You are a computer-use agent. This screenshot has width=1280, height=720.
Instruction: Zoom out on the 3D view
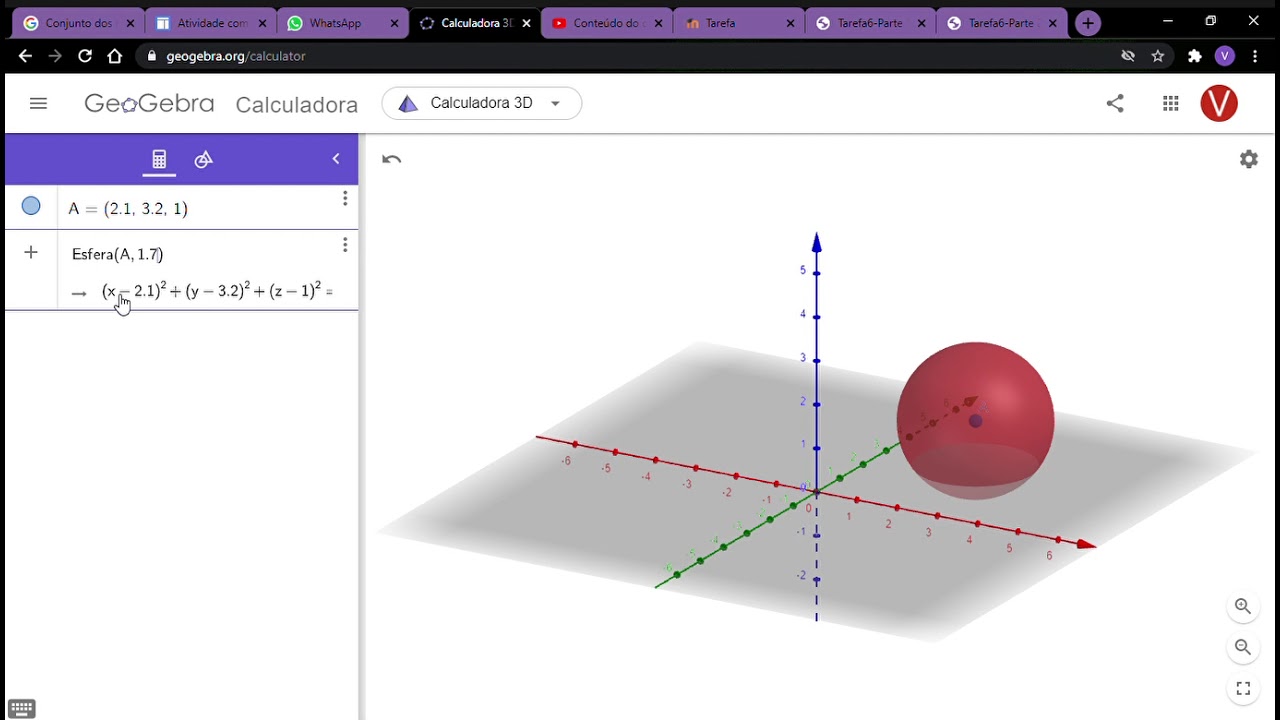point(1243,647)
